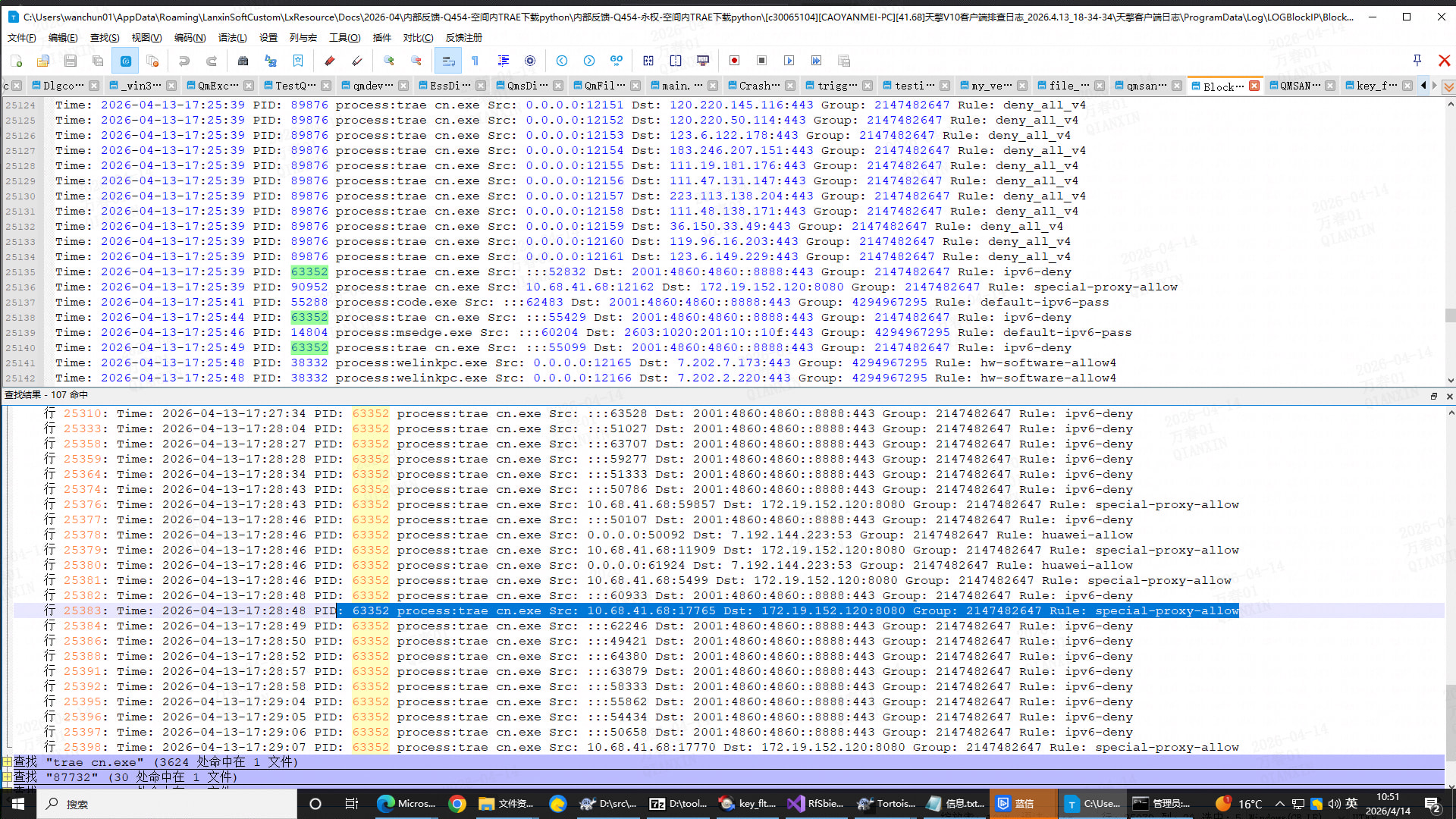Open Chrome from the Windows taskbar

pos(457,804)
